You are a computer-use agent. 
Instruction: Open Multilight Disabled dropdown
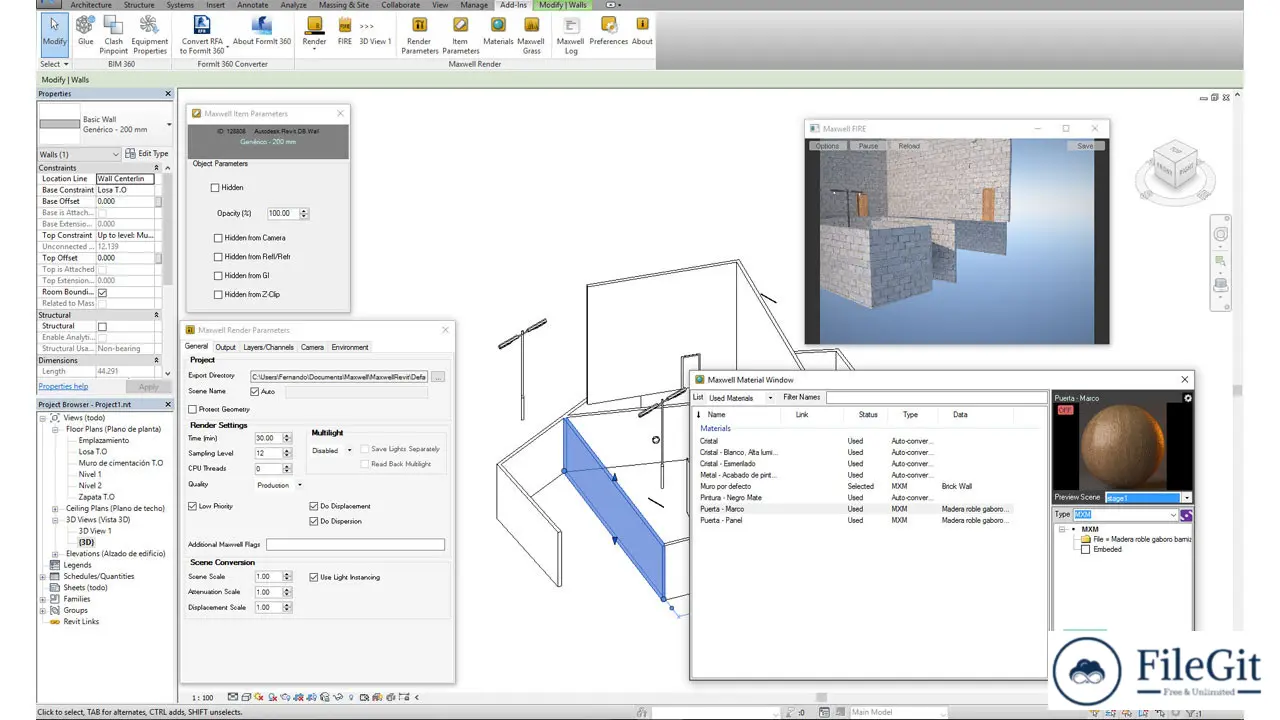coord(332,450)
